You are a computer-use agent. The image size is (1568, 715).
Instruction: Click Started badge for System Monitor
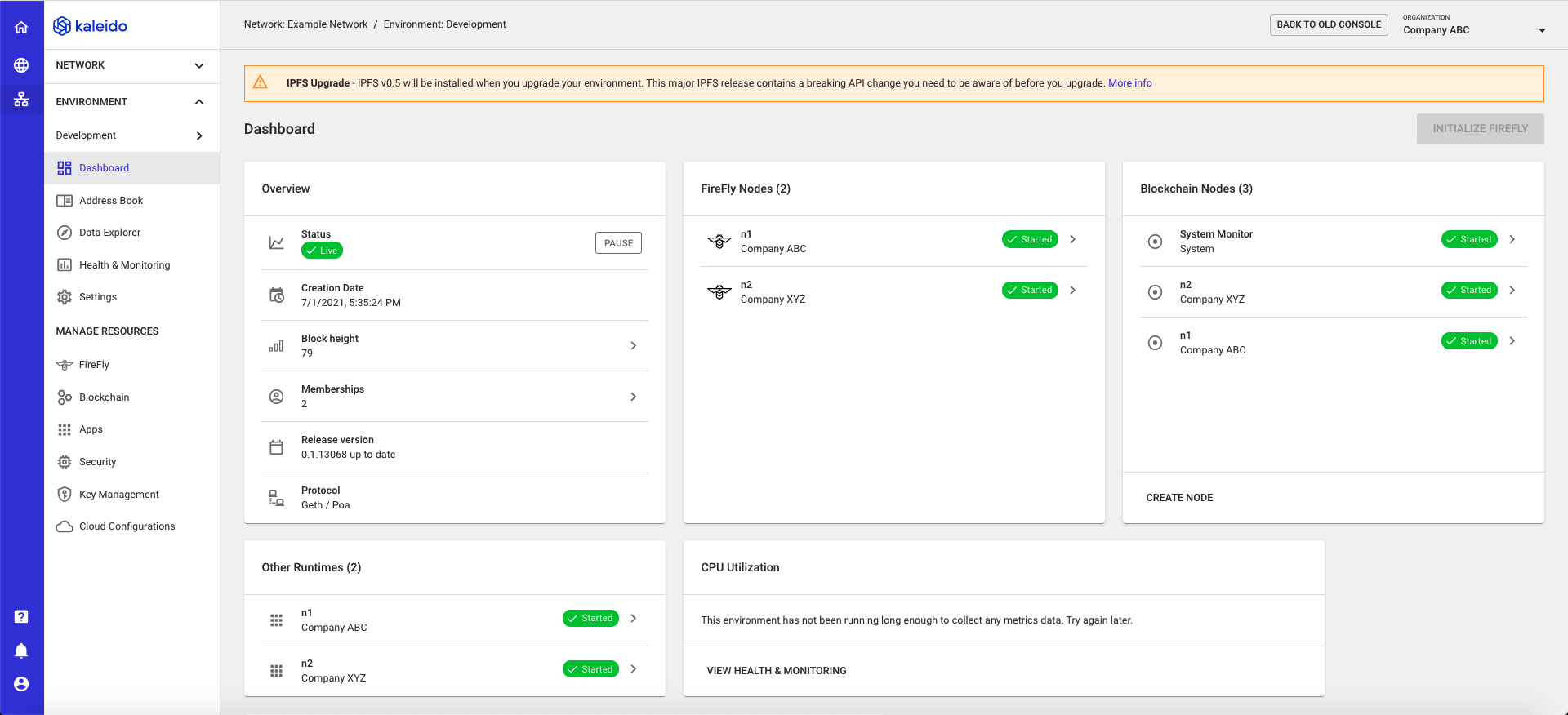tap(1469, 239)
